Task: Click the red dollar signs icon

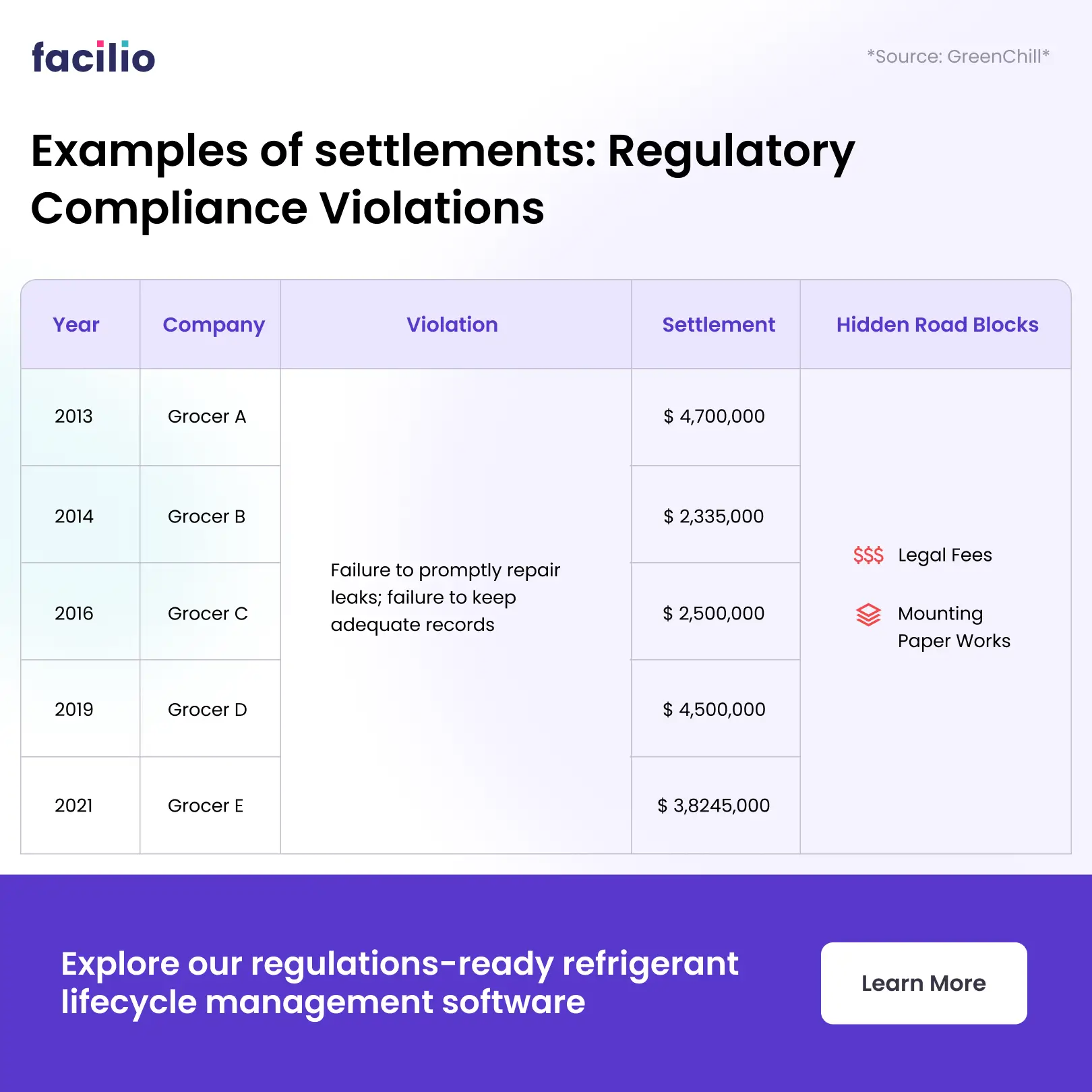Action: pos(868,555)
